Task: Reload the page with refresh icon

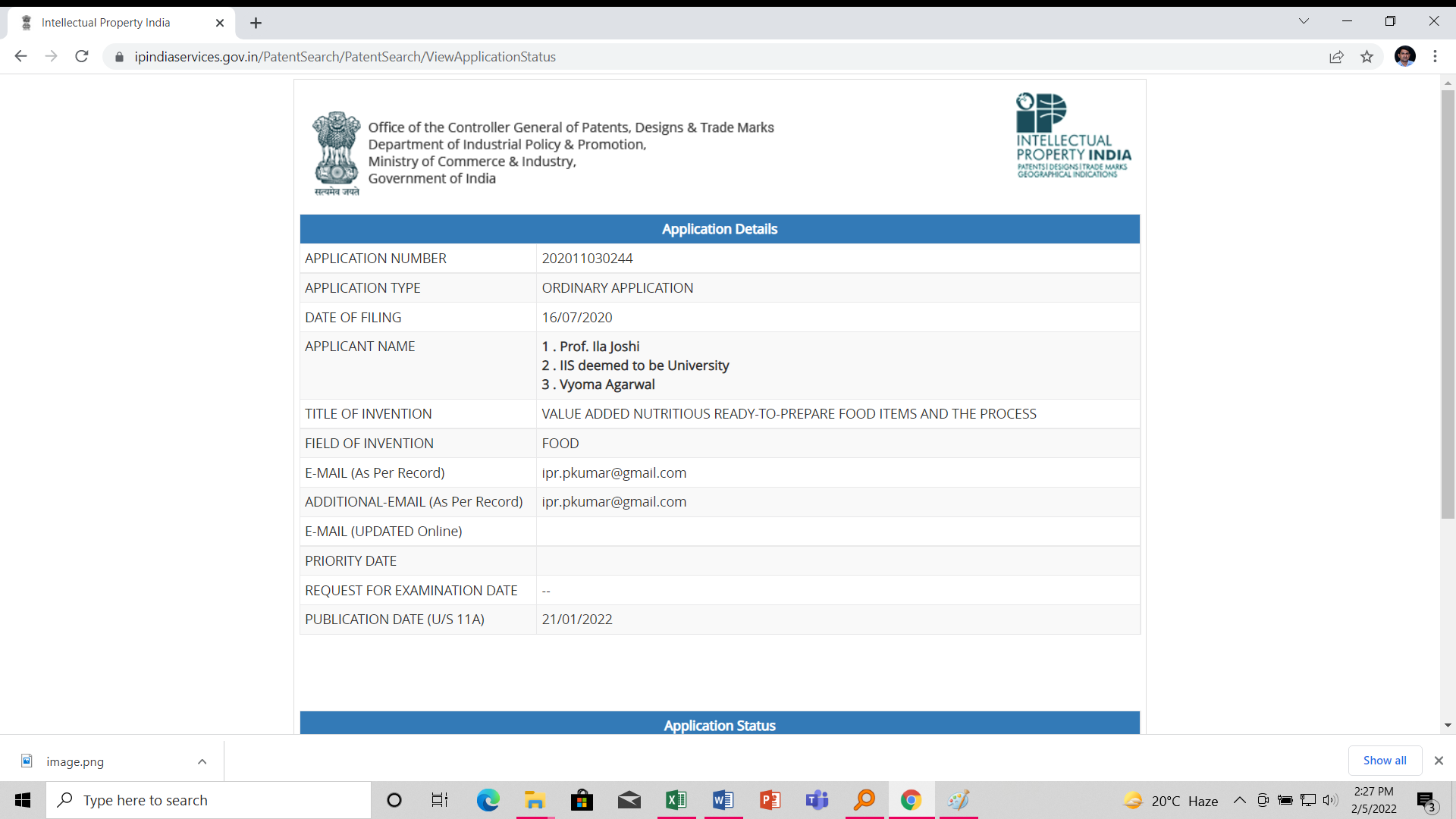Action: (82, 56)
